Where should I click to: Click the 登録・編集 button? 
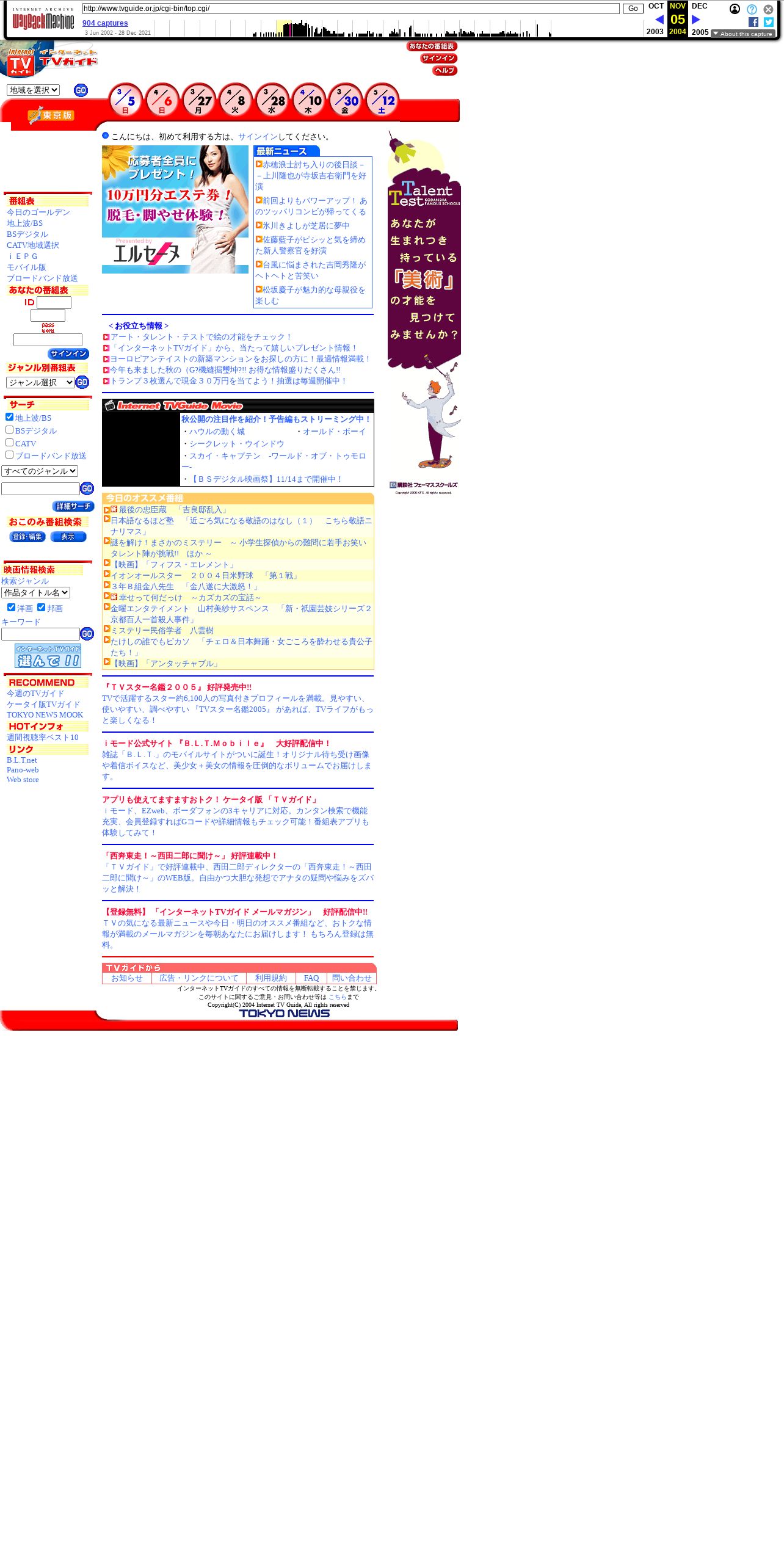(x=27, y=537)
